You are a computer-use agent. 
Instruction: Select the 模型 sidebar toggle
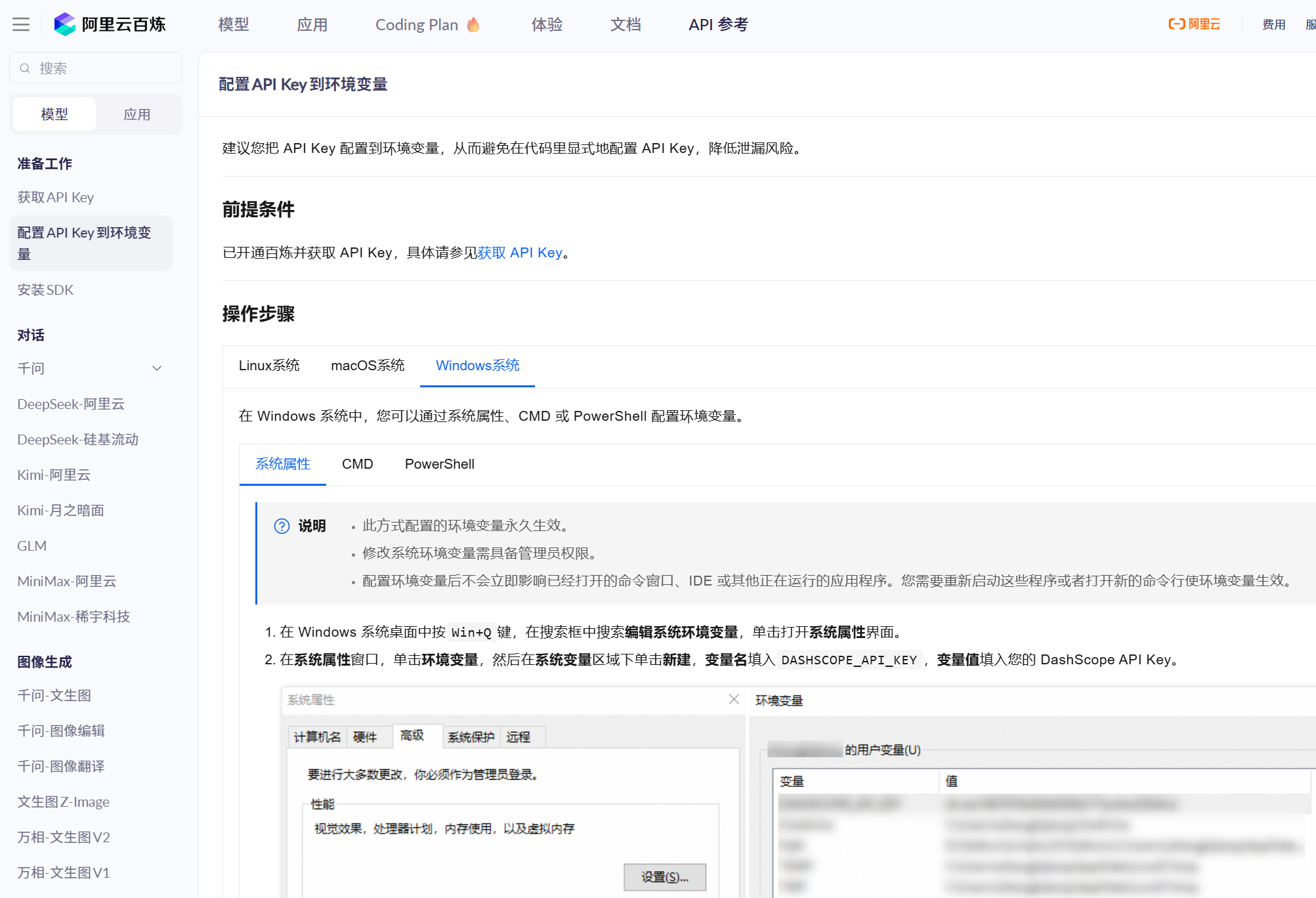coord(54,114)
